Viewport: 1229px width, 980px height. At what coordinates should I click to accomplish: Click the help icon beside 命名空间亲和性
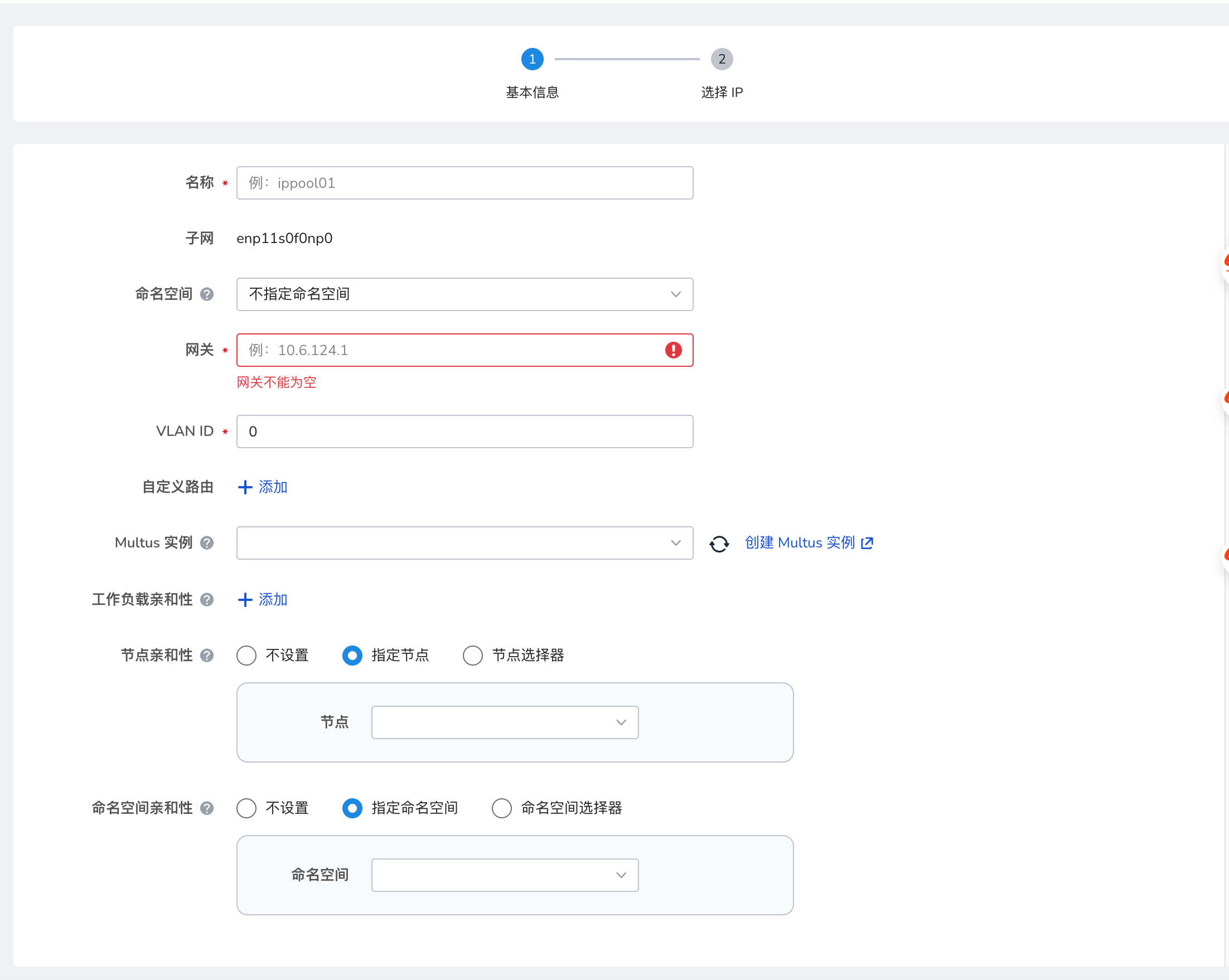(207, 808)
